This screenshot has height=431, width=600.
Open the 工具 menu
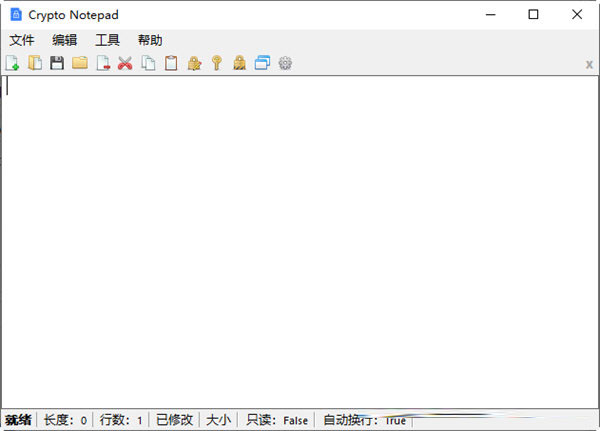click(108, 40)
